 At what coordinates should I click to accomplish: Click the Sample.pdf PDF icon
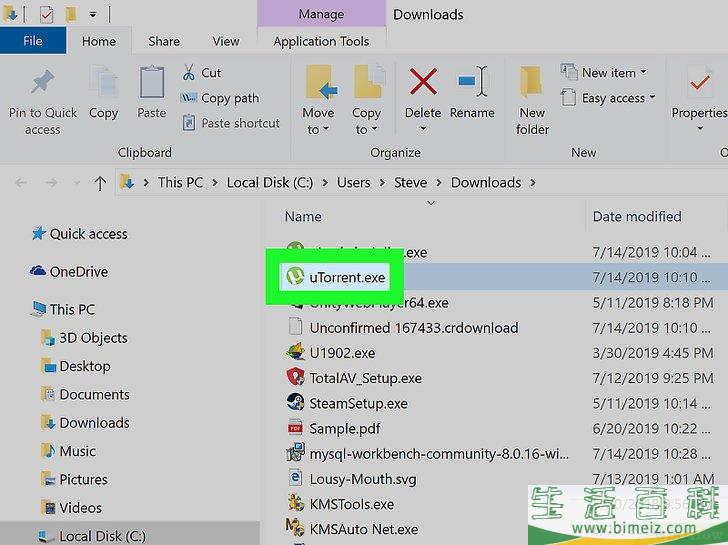pos(295,428)
